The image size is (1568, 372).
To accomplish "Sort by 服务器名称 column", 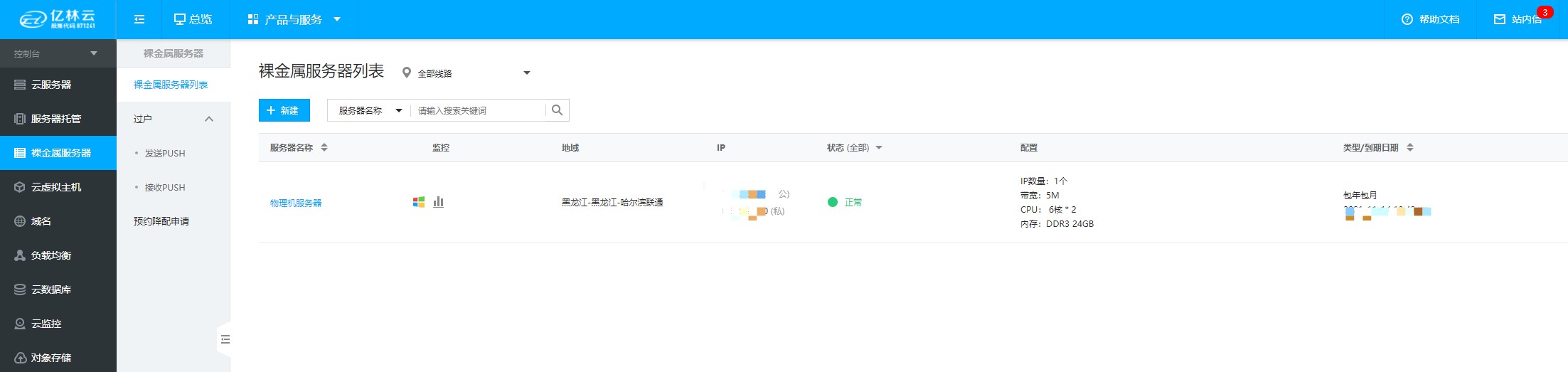I will click(x=299, y=147).
